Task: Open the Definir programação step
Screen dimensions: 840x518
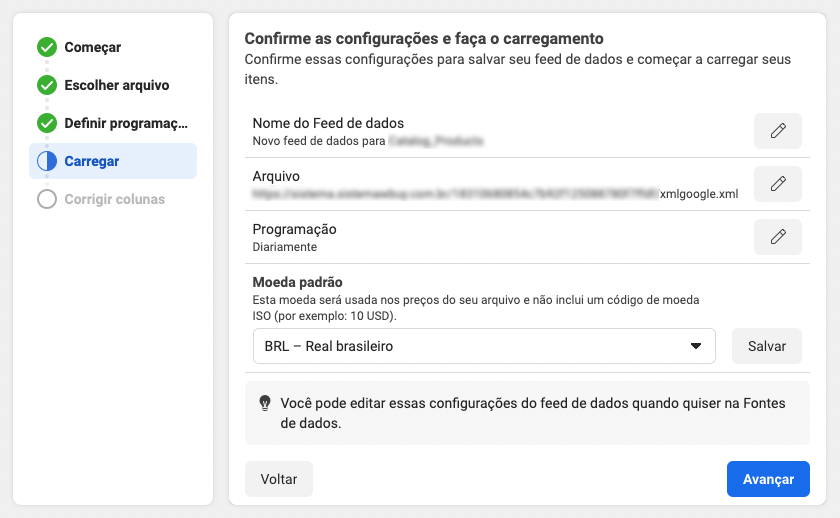Action: [126, 123]
